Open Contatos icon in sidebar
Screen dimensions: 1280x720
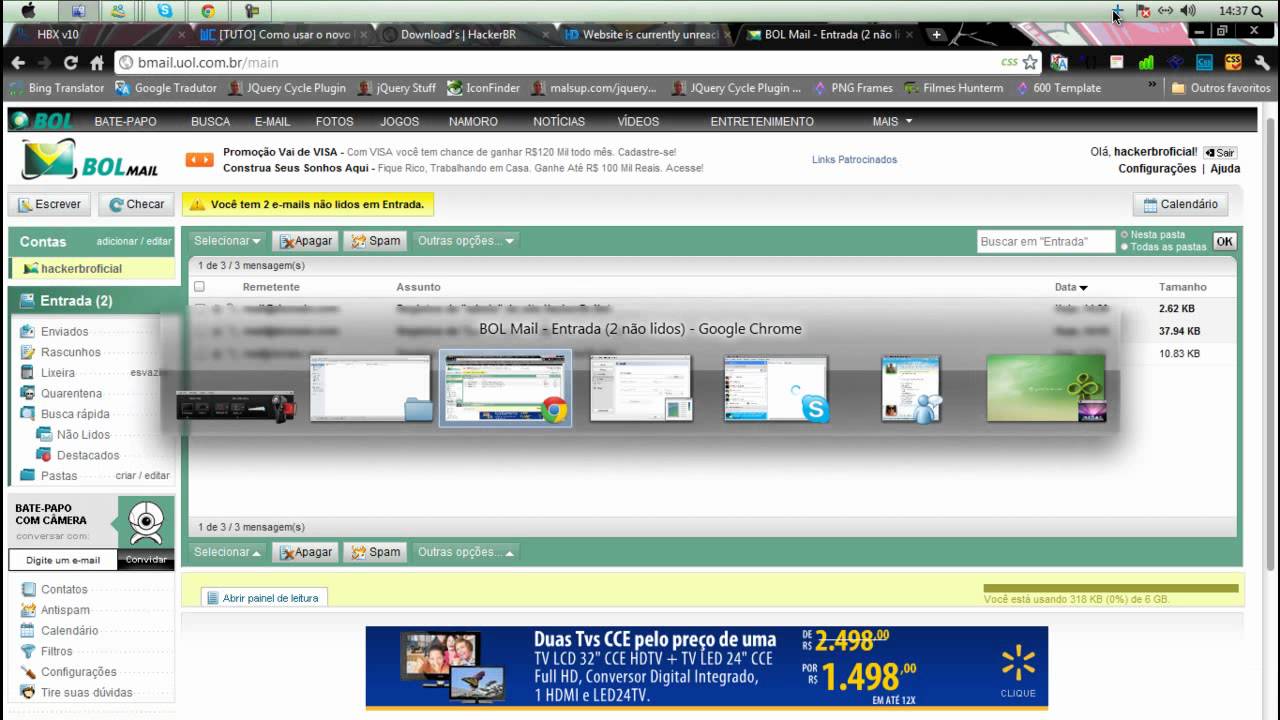click(x=27, y=589)
